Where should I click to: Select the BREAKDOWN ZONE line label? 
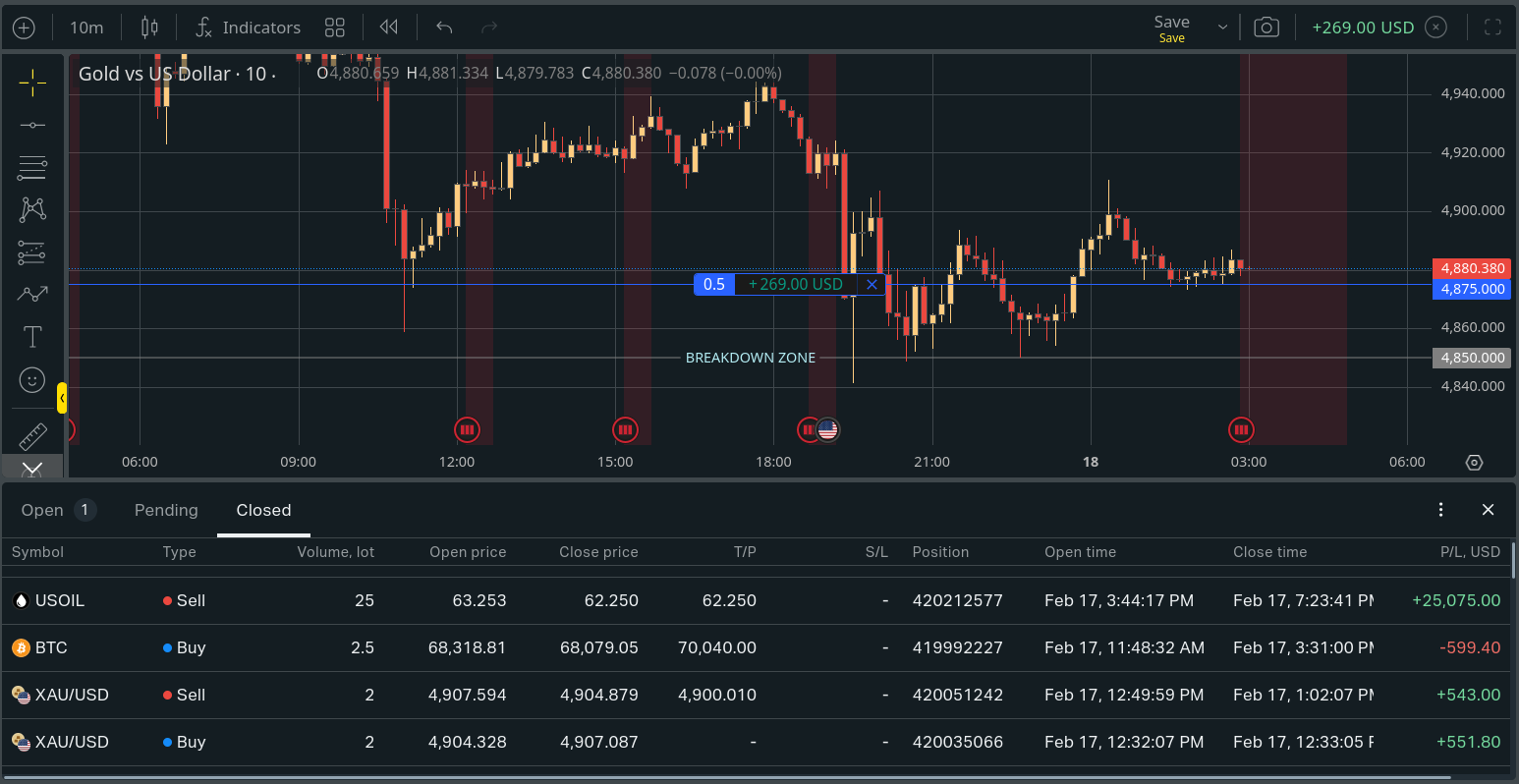point(751,358)
